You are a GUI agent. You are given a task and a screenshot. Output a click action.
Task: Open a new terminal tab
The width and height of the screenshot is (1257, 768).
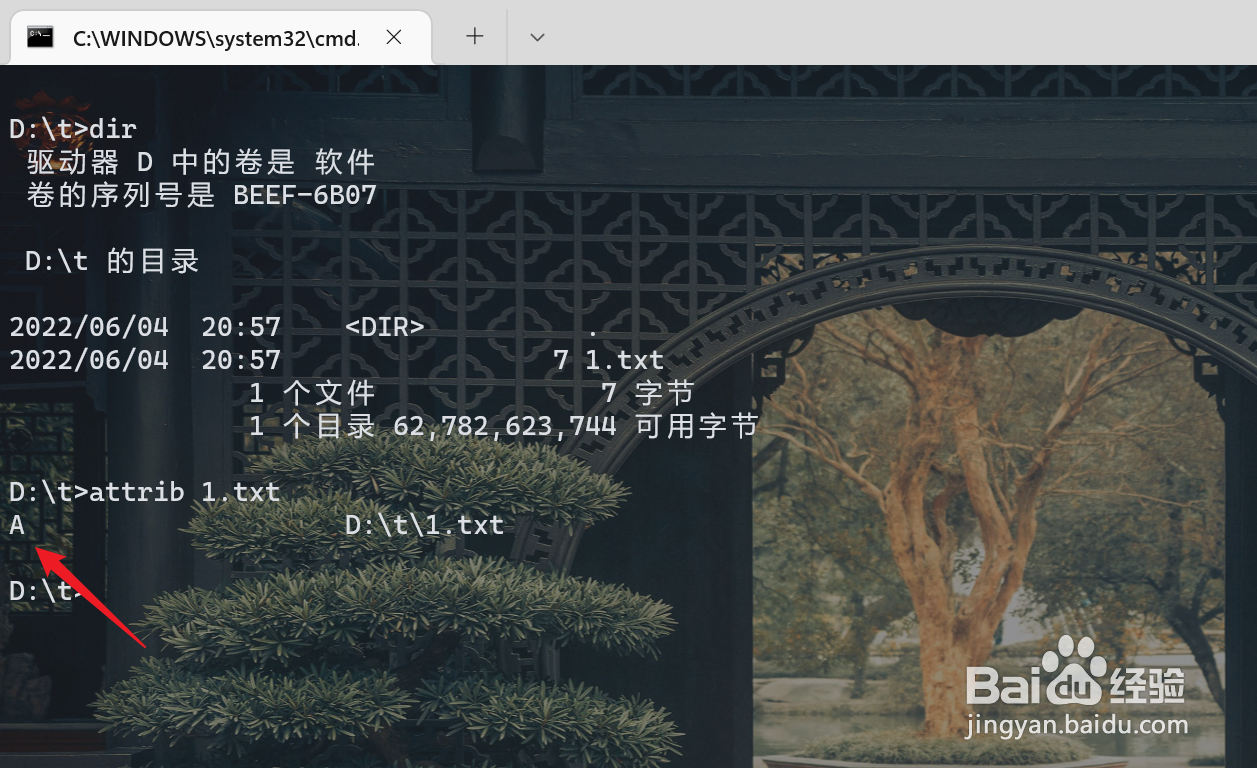(x=475, y=36)
